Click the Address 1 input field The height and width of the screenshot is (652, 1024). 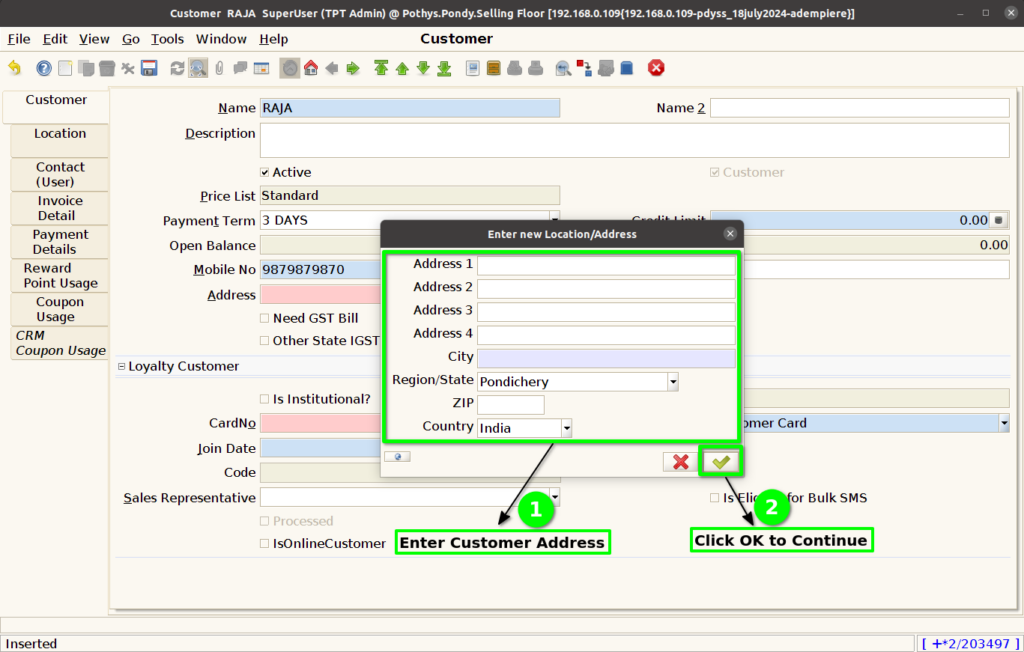point(606,265)
